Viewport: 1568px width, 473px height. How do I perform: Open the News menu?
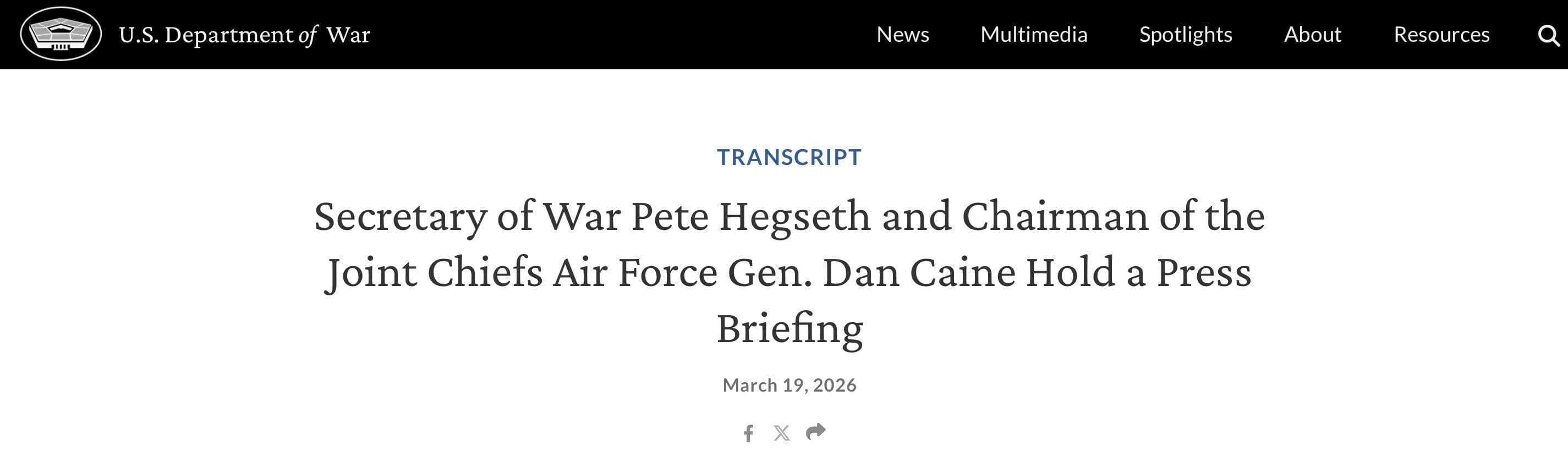coord(903,35)
